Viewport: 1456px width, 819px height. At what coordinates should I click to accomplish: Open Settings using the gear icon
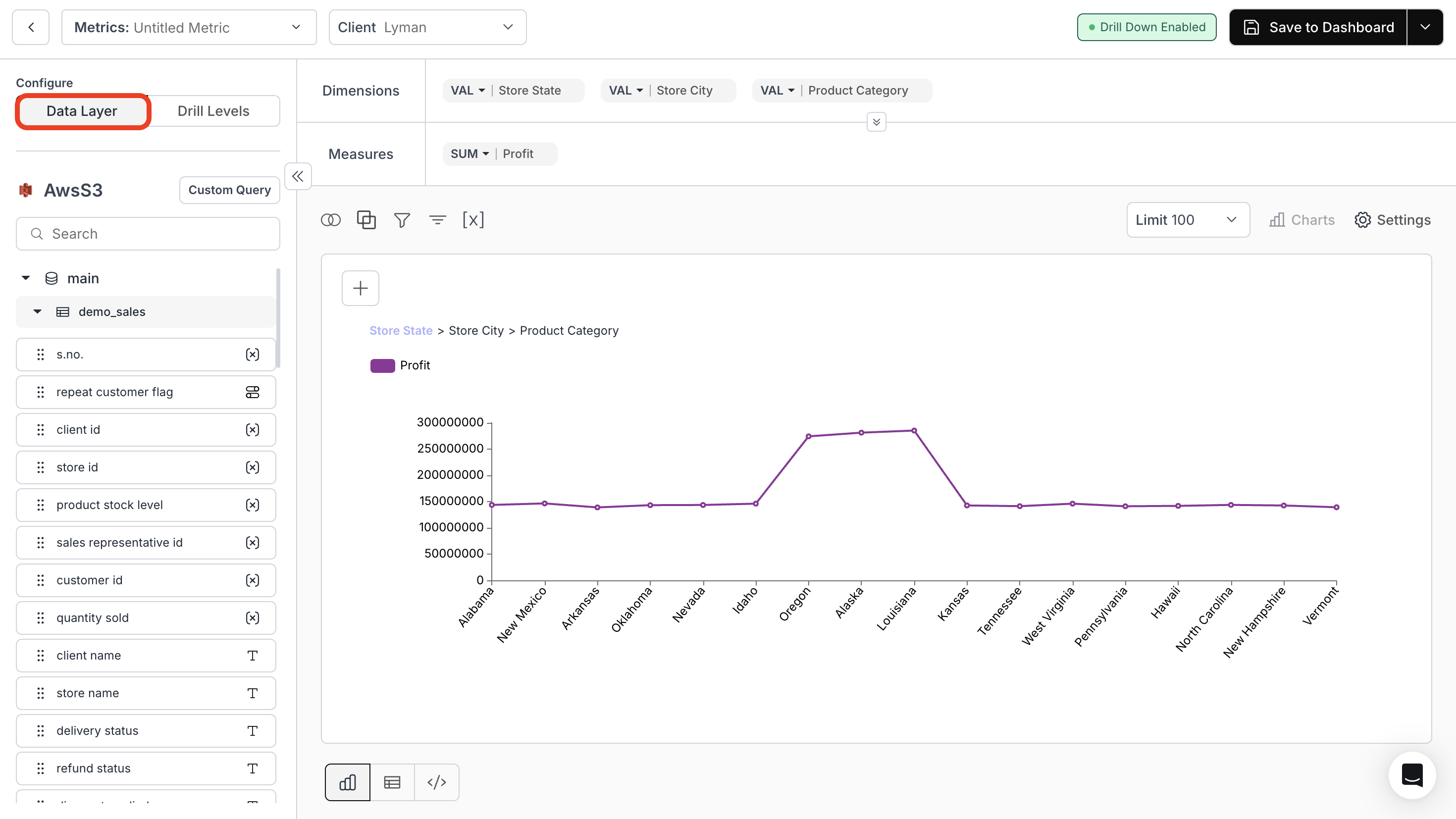(x=1363, y=220)
